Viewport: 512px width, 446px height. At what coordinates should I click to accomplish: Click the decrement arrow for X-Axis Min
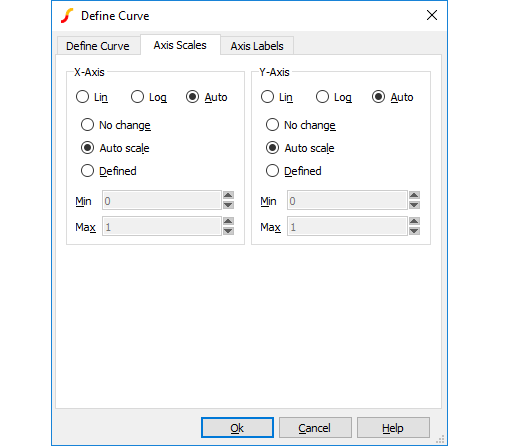coord(228,205)
